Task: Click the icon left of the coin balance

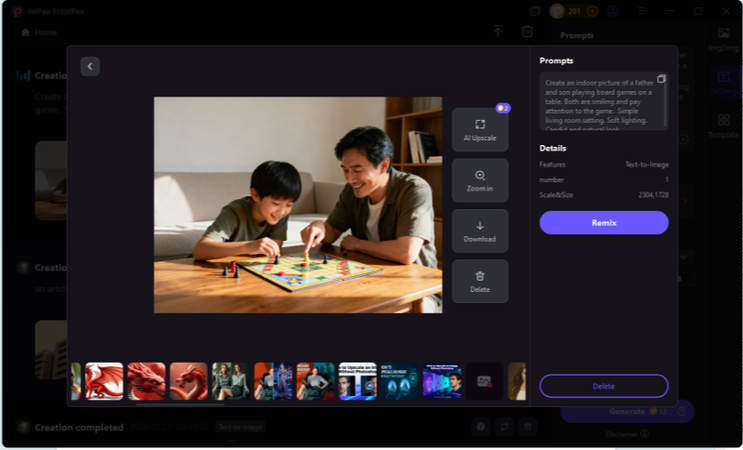Action: coord(535,11)
